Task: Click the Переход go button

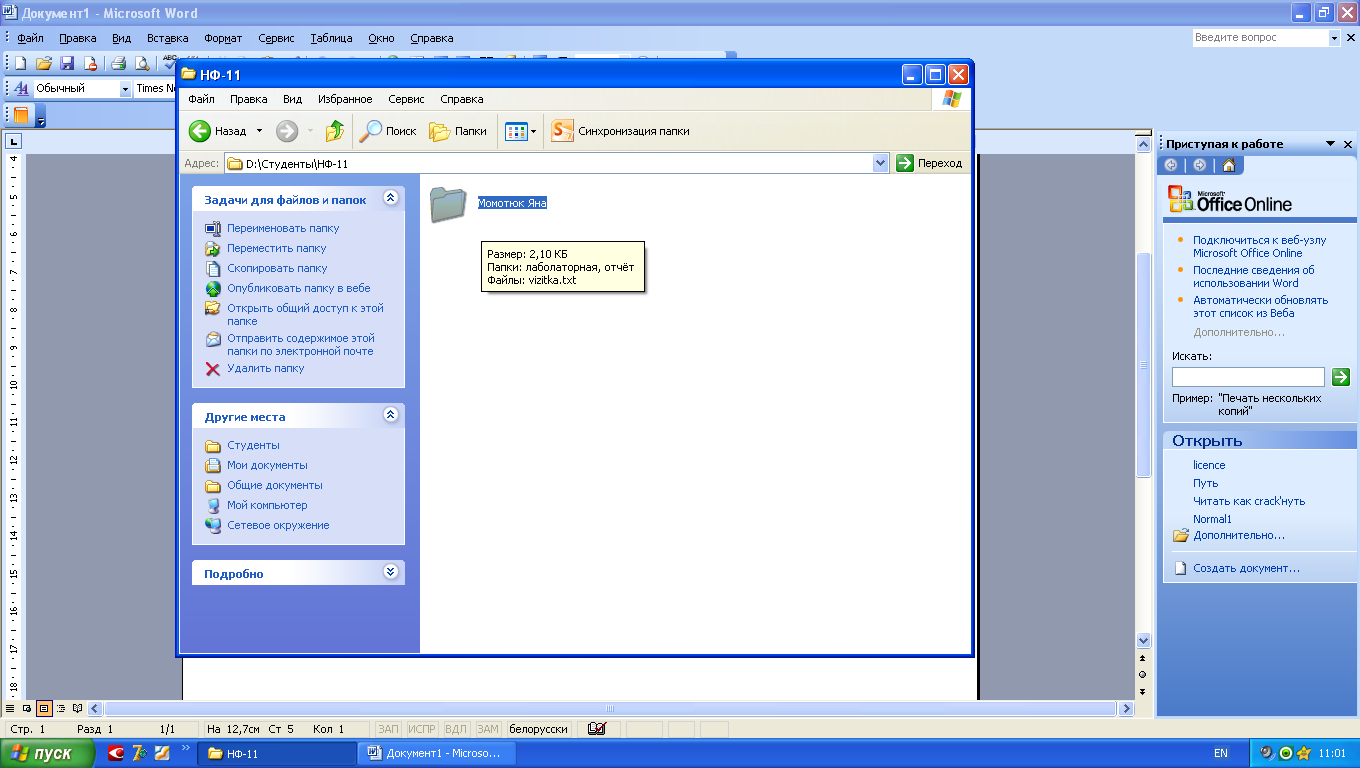Action: point(930,163)
